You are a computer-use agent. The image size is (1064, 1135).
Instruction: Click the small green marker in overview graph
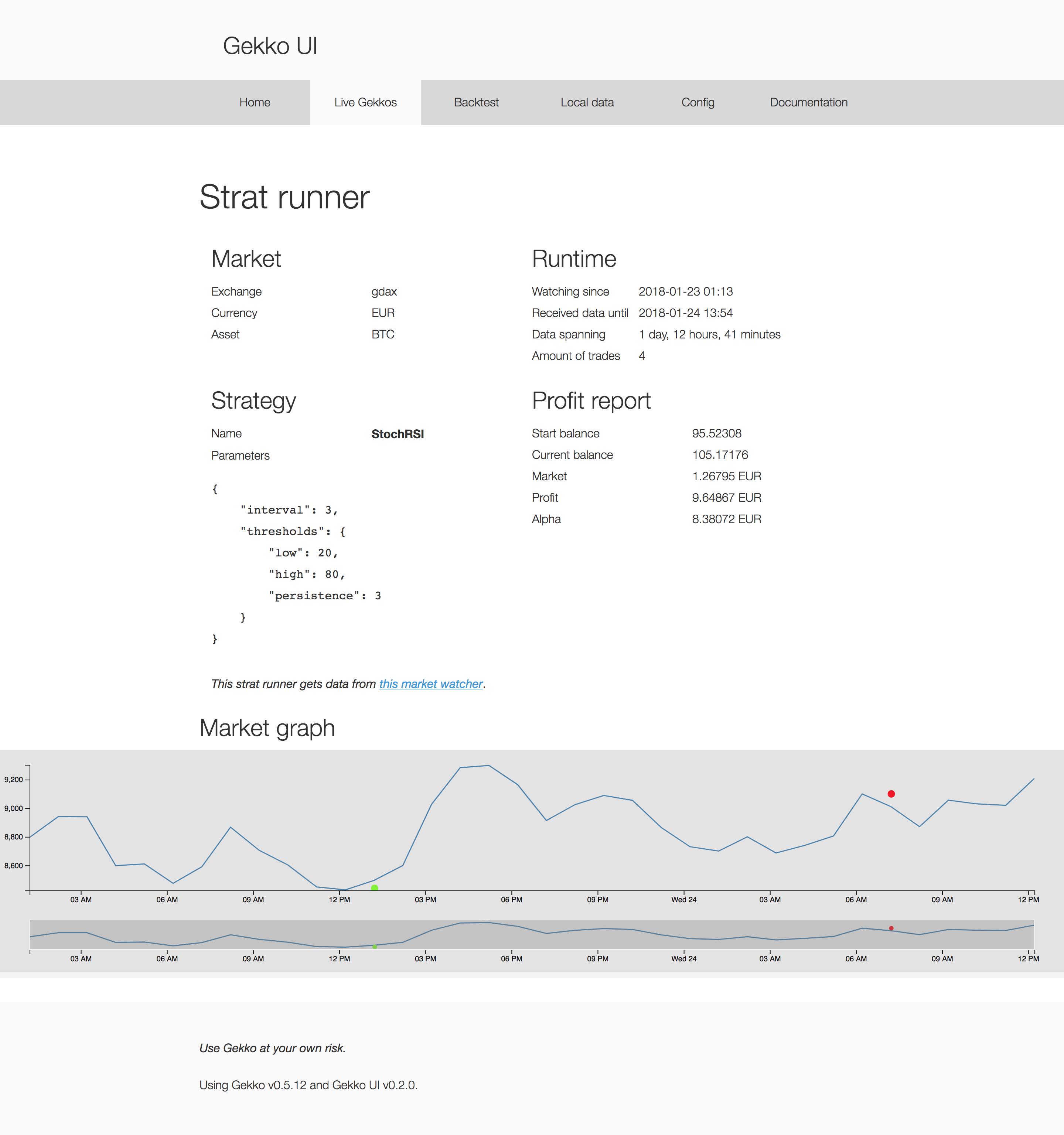click(x=375, y=947)
